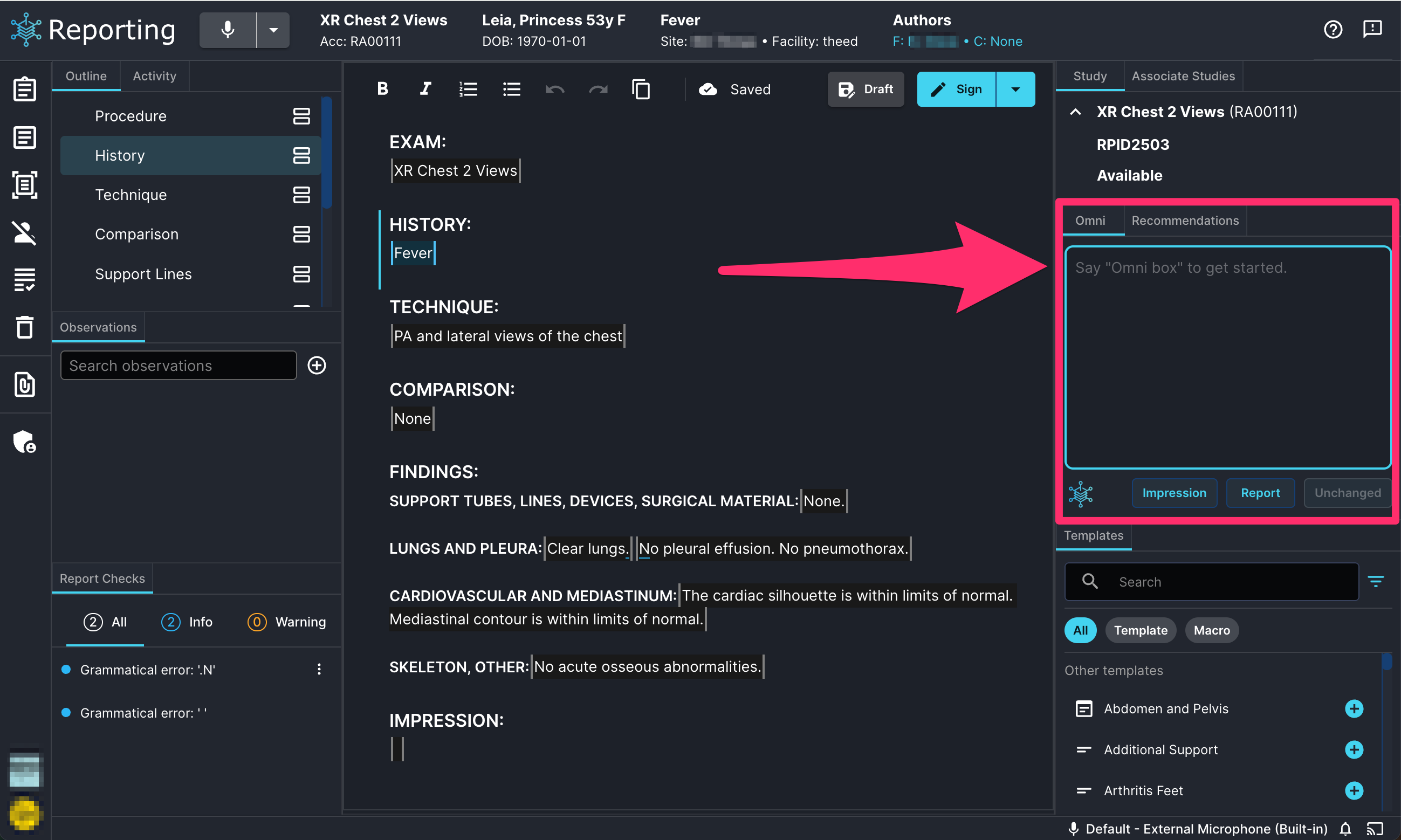Copy report using the copy icon
This screenshot has height=840, width=1401.
point(641,89)
